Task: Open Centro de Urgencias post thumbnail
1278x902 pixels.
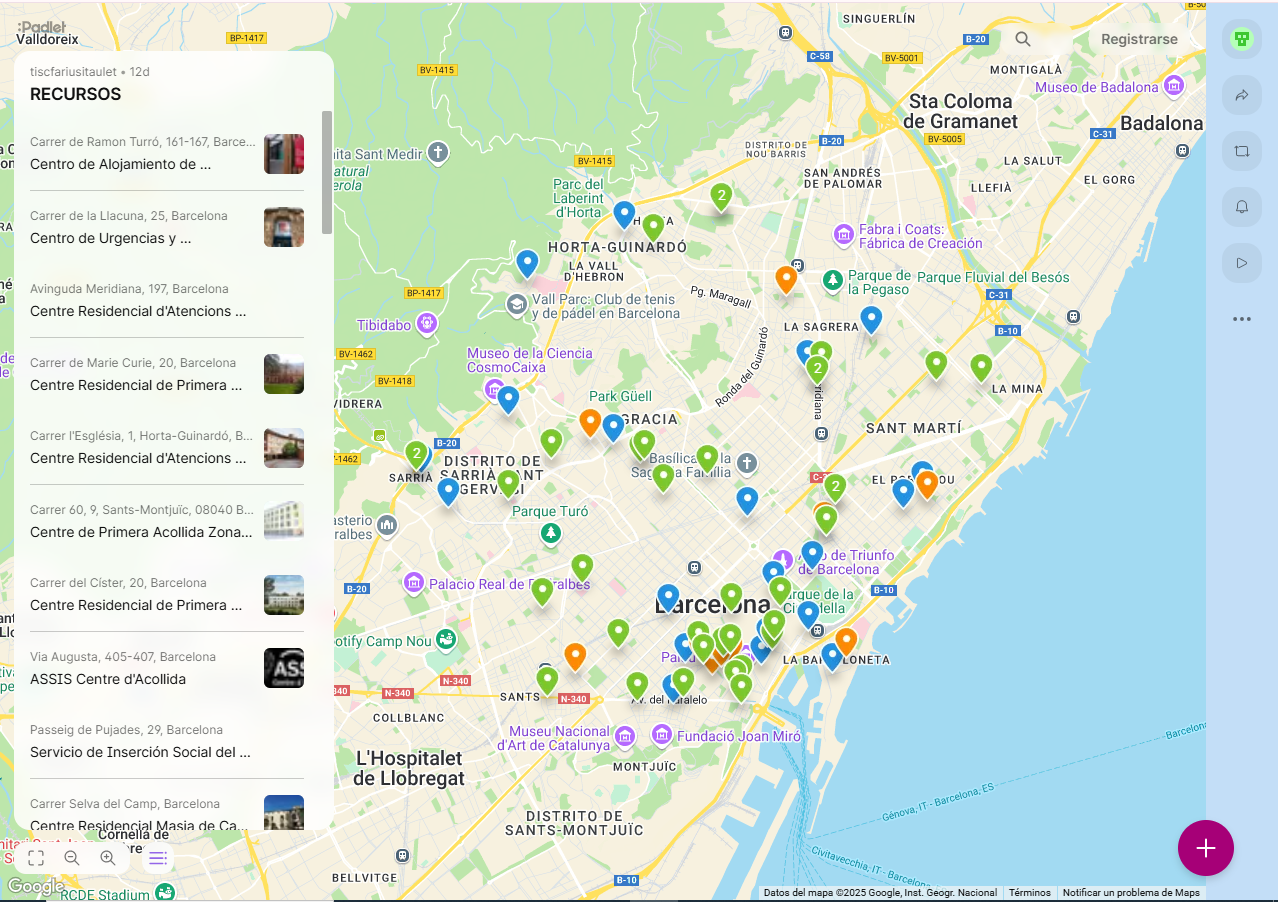Action: tap(284, 227)
